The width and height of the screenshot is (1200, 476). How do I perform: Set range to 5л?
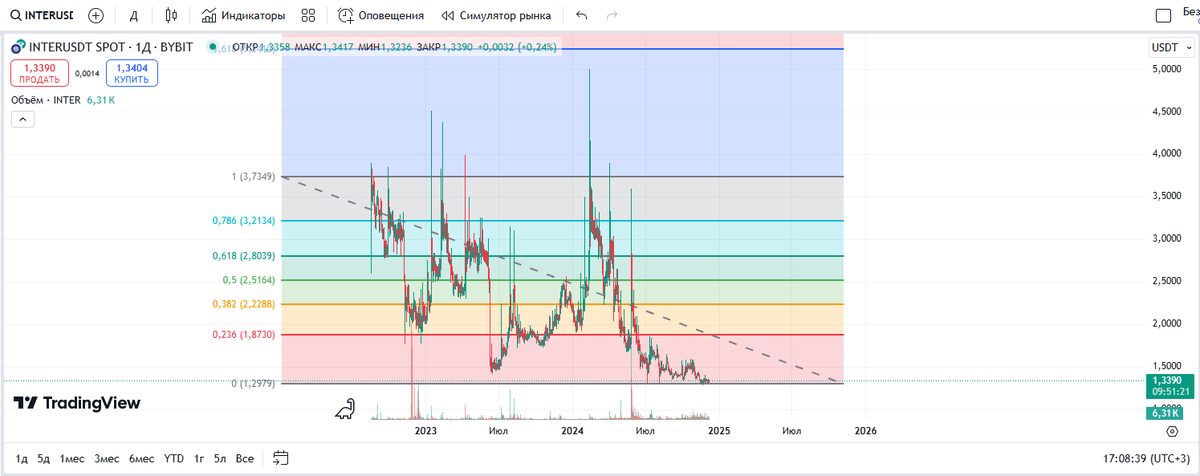[221, 458]
